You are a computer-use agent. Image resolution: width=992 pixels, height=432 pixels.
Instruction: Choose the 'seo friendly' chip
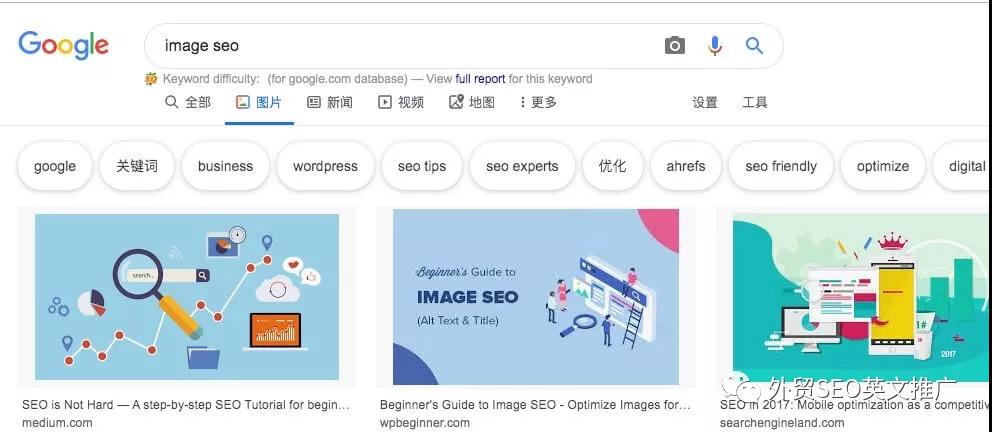pyautogui.click(x=781, y=166)
